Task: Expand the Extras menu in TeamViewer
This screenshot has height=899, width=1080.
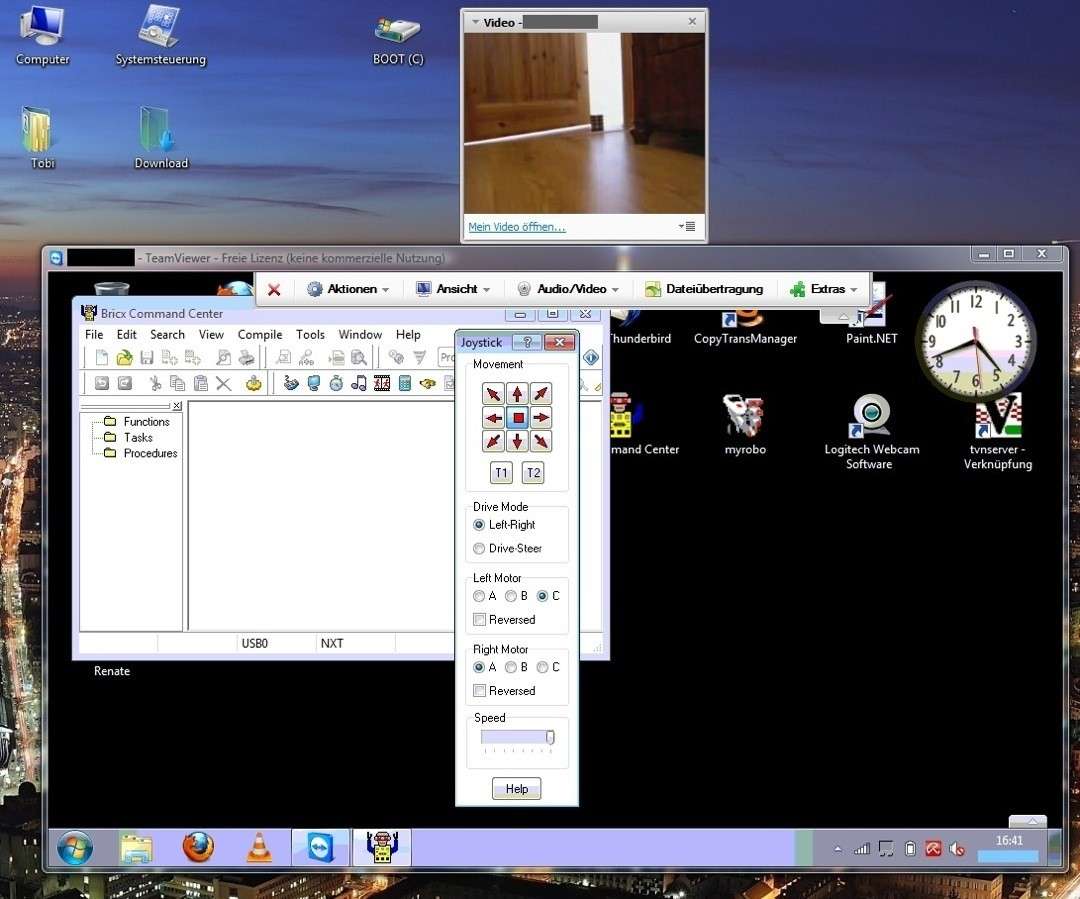Action: [x=826, y=288]
